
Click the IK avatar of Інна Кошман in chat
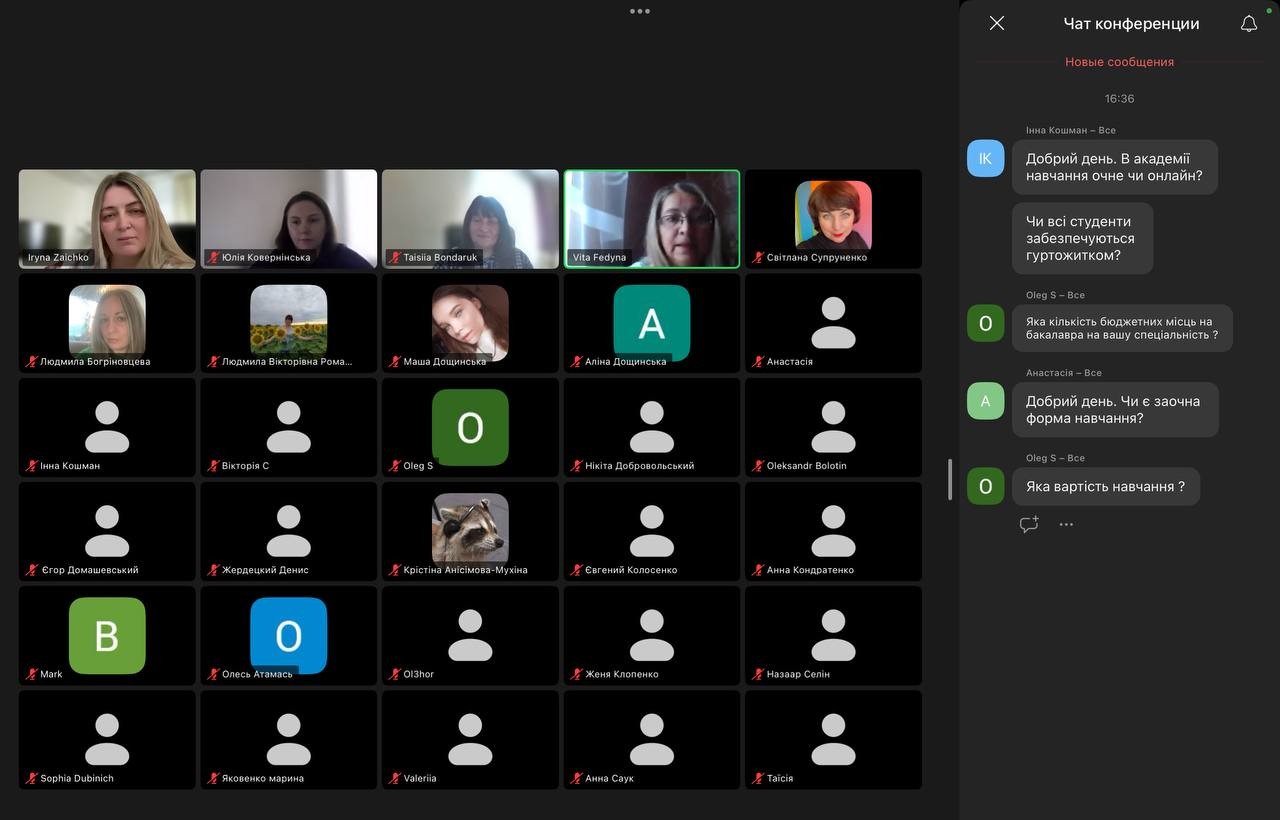(985, 158)
